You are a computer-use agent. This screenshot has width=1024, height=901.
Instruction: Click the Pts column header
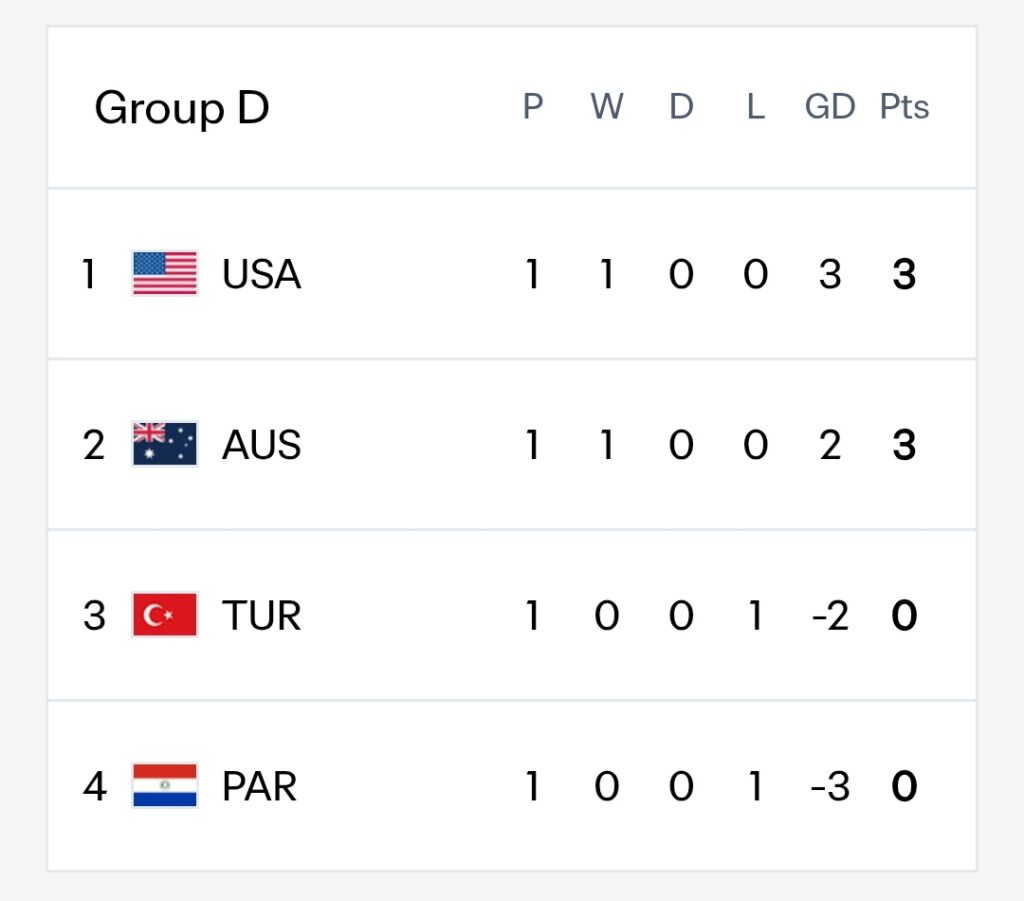pyautogui.click(x=904, y=106)
